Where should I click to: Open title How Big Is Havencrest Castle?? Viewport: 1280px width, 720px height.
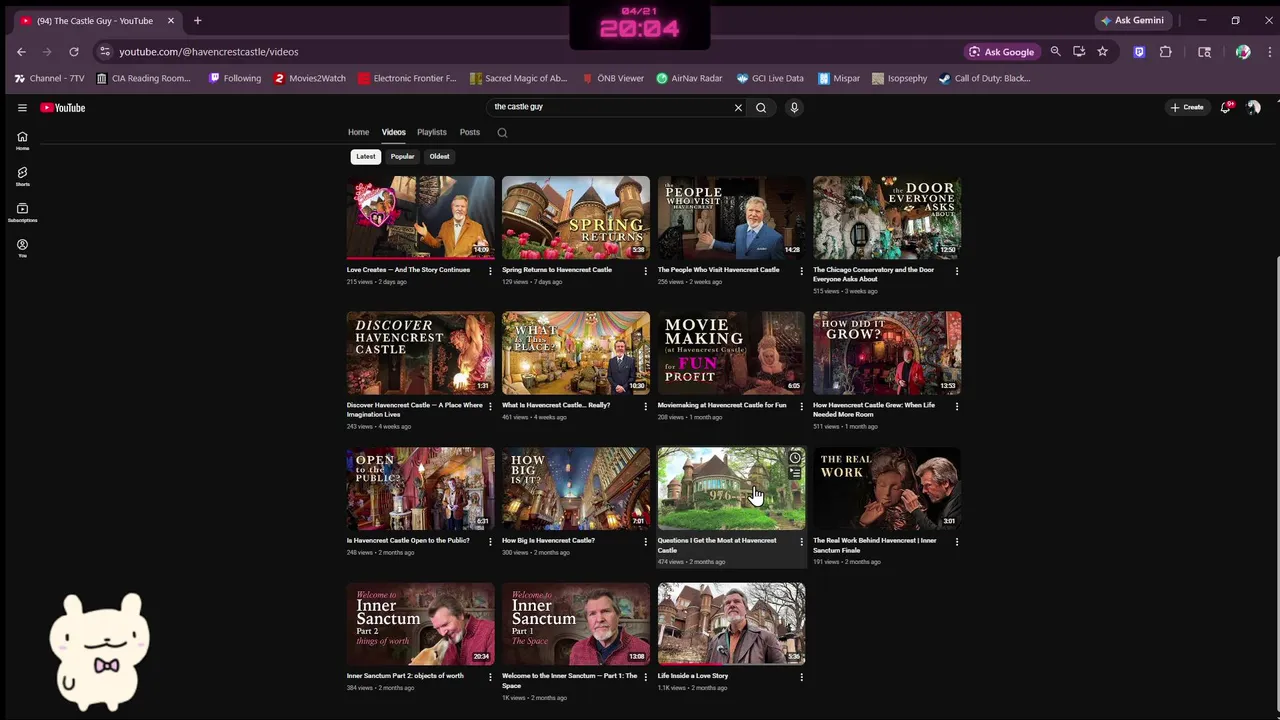(548, 541)
